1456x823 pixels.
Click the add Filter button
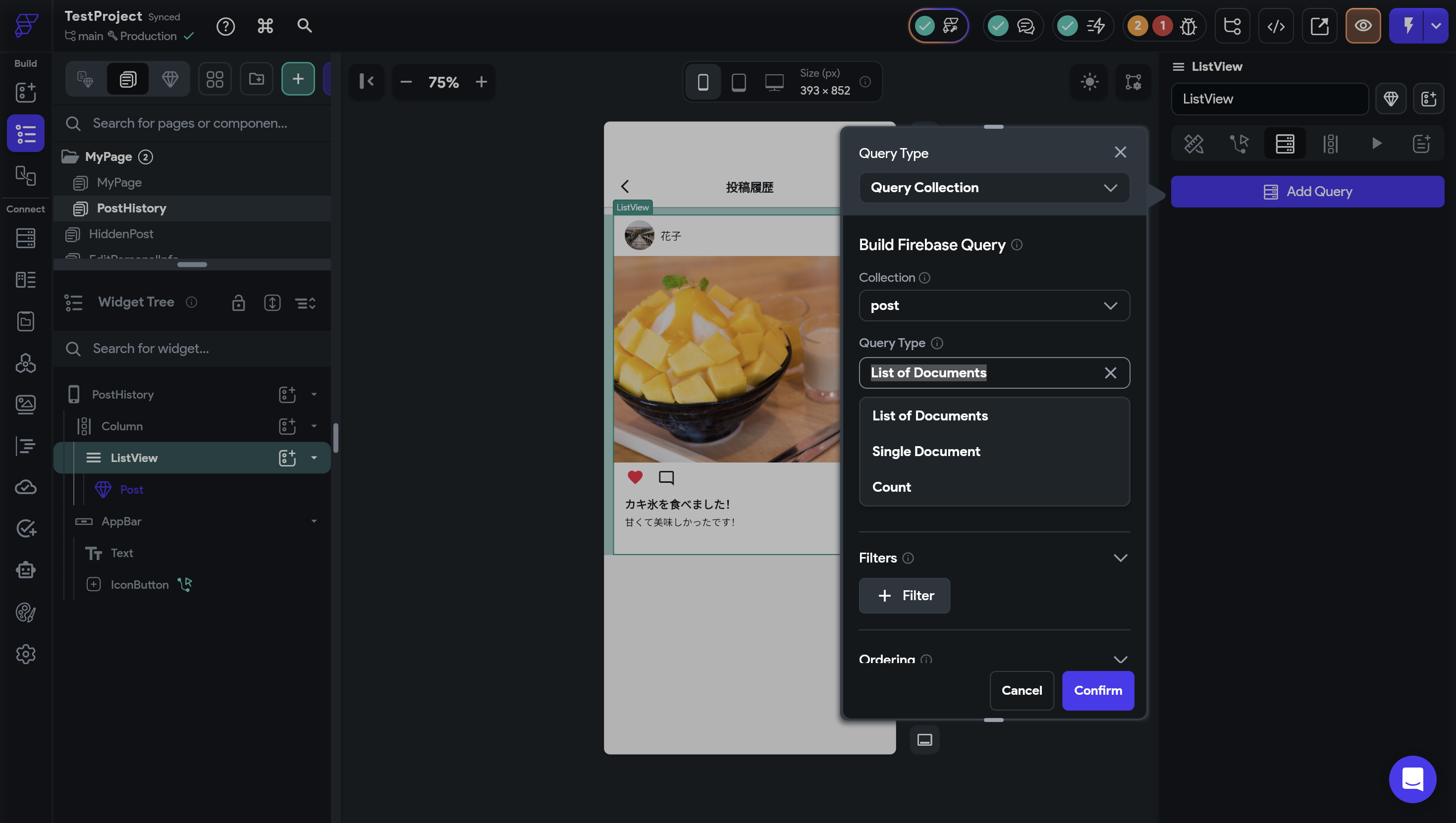pos(904,595)
